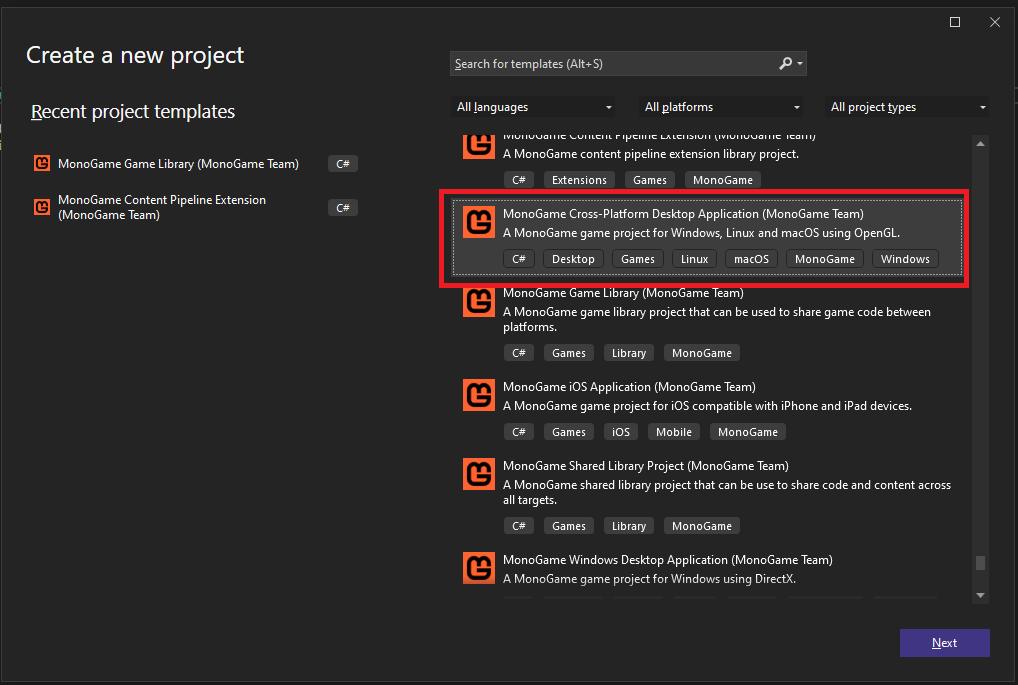Click the macOS tag
The width and height of the screenshot is (1018, 685).
point(751,259)
